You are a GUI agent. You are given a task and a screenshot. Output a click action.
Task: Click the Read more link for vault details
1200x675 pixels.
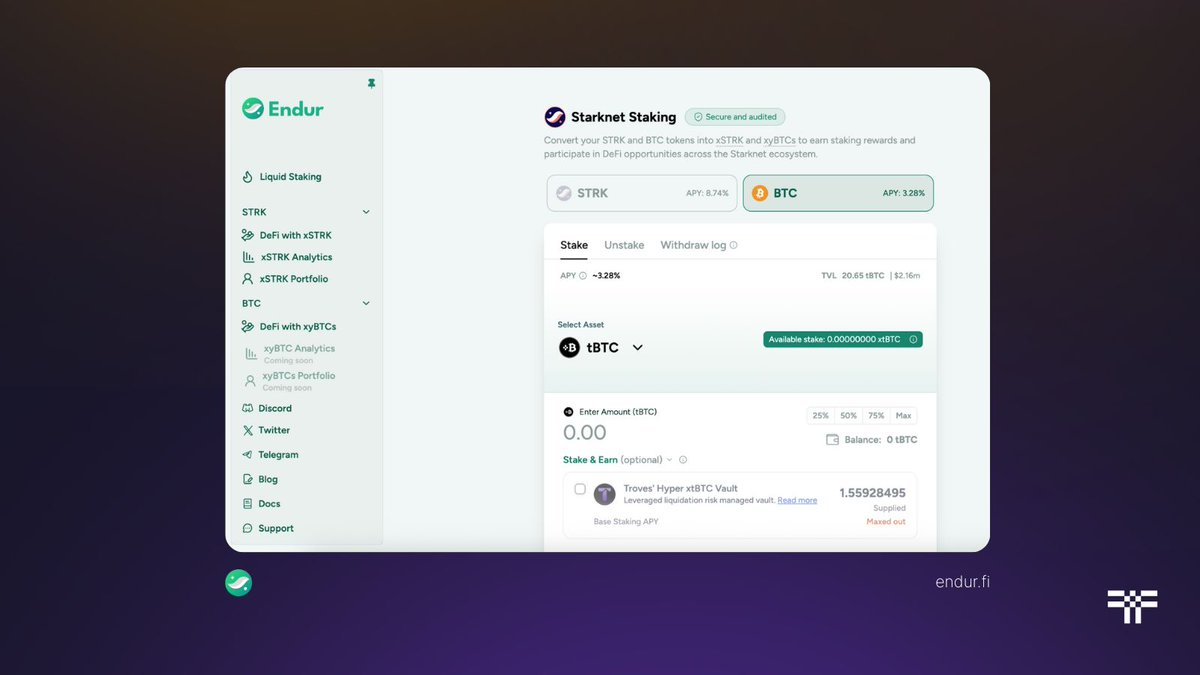pos(797,500)
